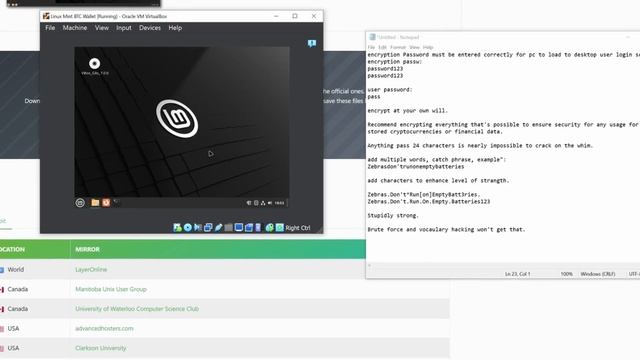This screenshot has width=640, height=360.
Task: Launch Firefox from the Mint panel
Action: pyautogui.click(x=106, y=202)
